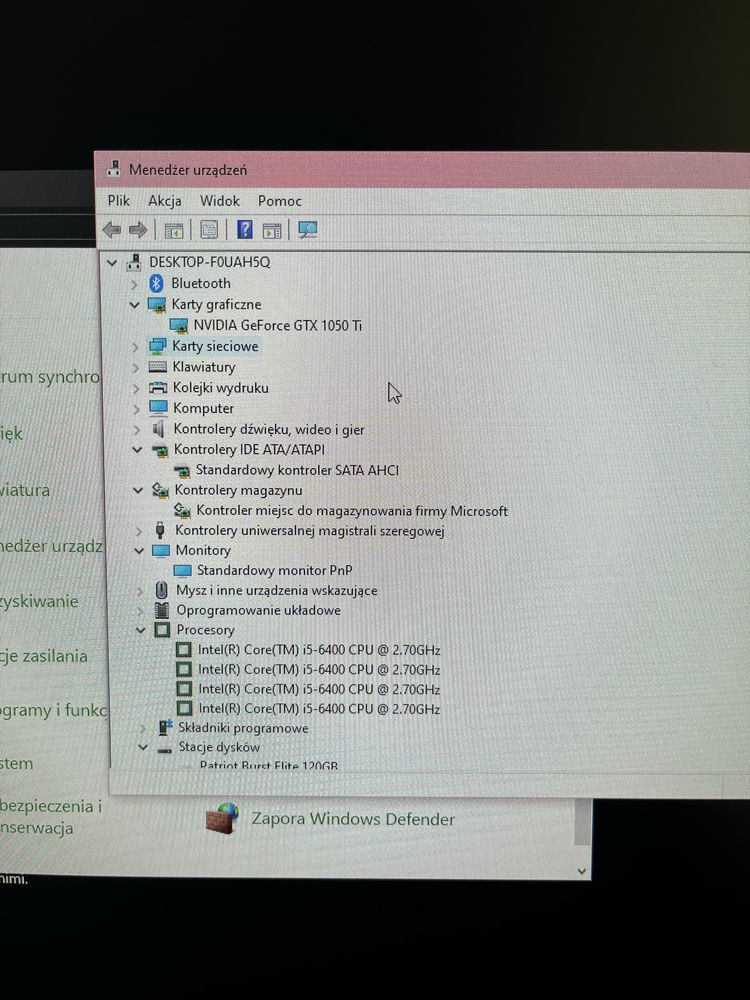Open the Pomoc menu

coord(279,201)
